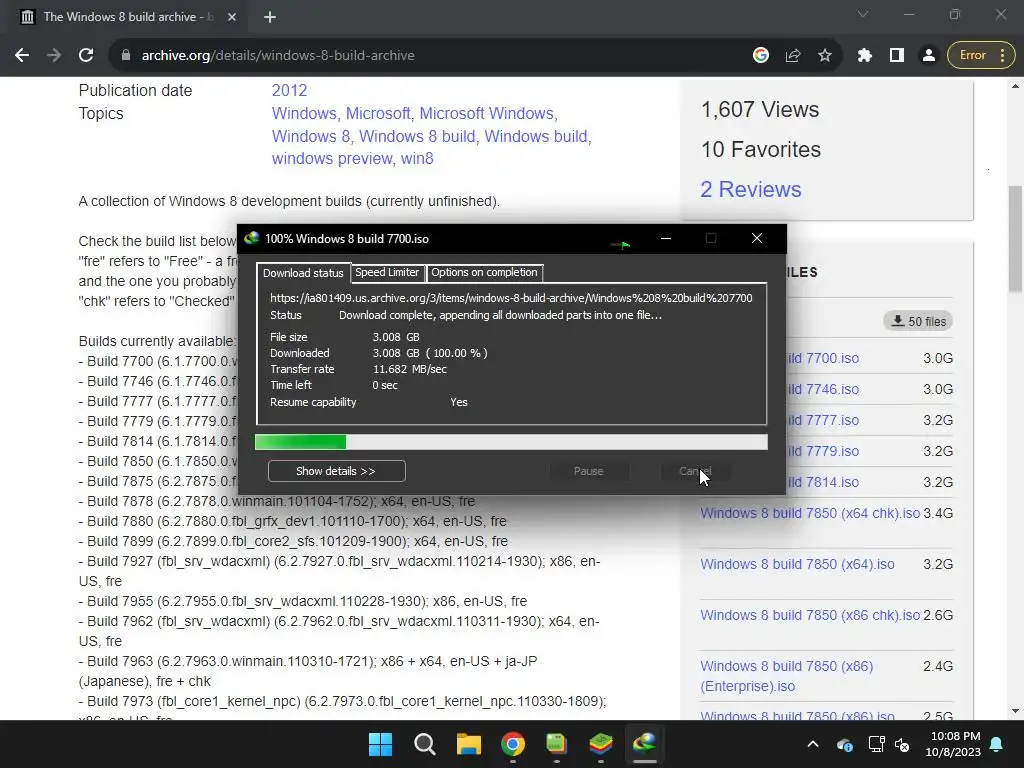Screen dimensions: 1024x768
Task: Open the Windows Start menu
Action: pyautogui.click(x=380, y=744)
